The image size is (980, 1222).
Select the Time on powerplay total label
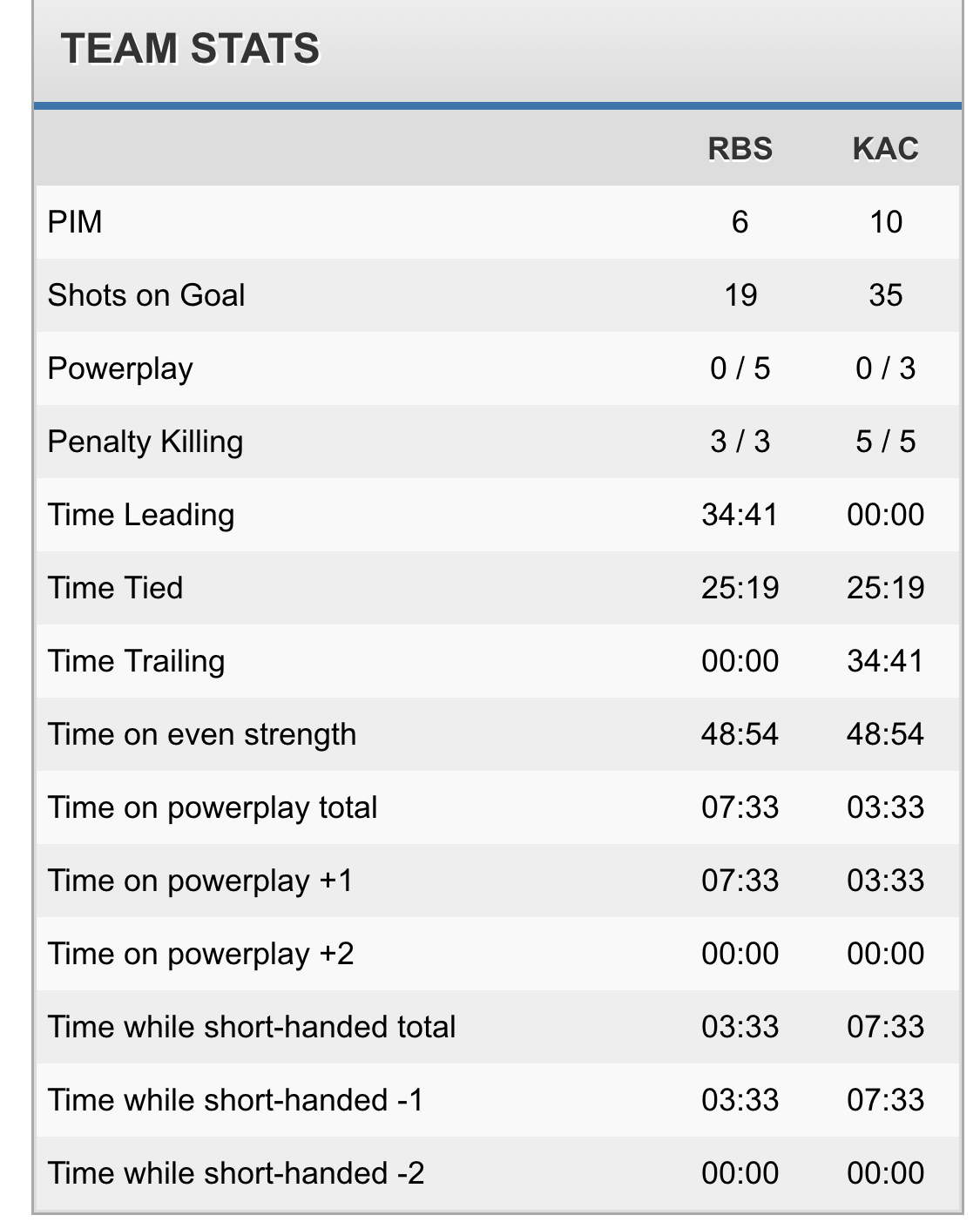point(213,807)
